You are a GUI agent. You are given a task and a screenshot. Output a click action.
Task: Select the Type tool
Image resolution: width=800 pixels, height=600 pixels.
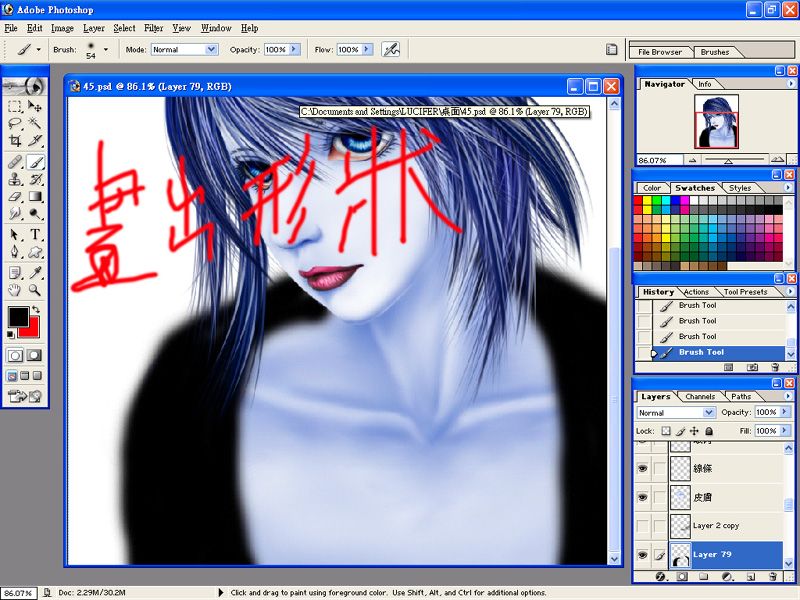tap(35, 235)
